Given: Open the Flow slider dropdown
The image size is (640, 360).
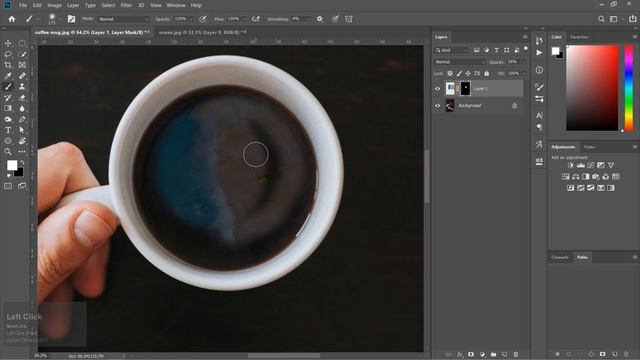Looking at the screenshot, I should coord(244,19).
